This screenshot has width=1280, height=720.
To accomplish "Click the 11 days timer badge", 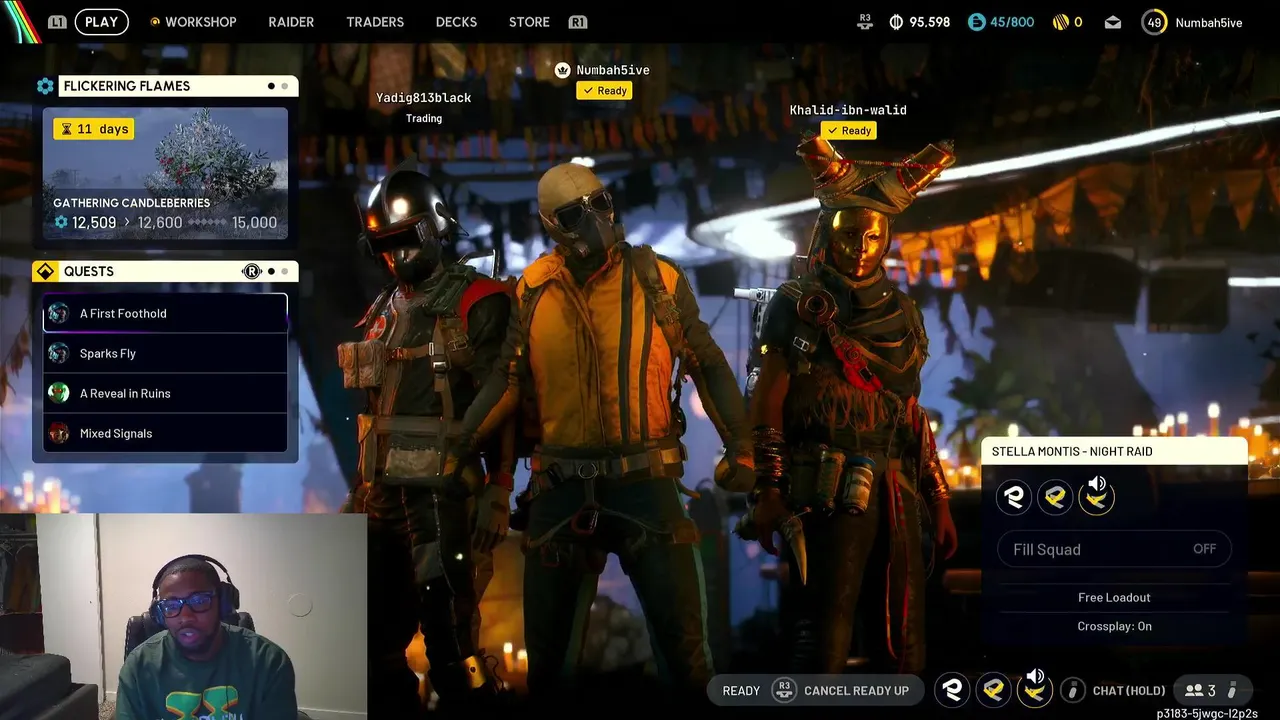I will [x=94, y=129].
